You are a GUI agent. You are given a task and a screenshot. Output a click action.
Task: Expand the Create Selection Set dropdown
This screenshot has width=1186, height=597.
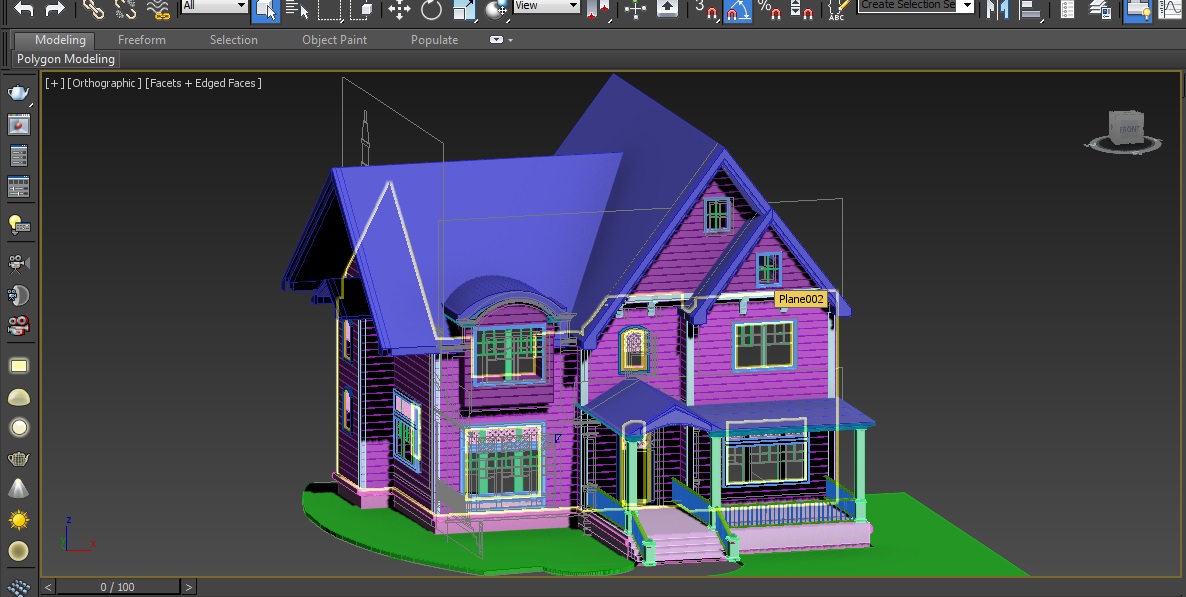tap(966, 6)
